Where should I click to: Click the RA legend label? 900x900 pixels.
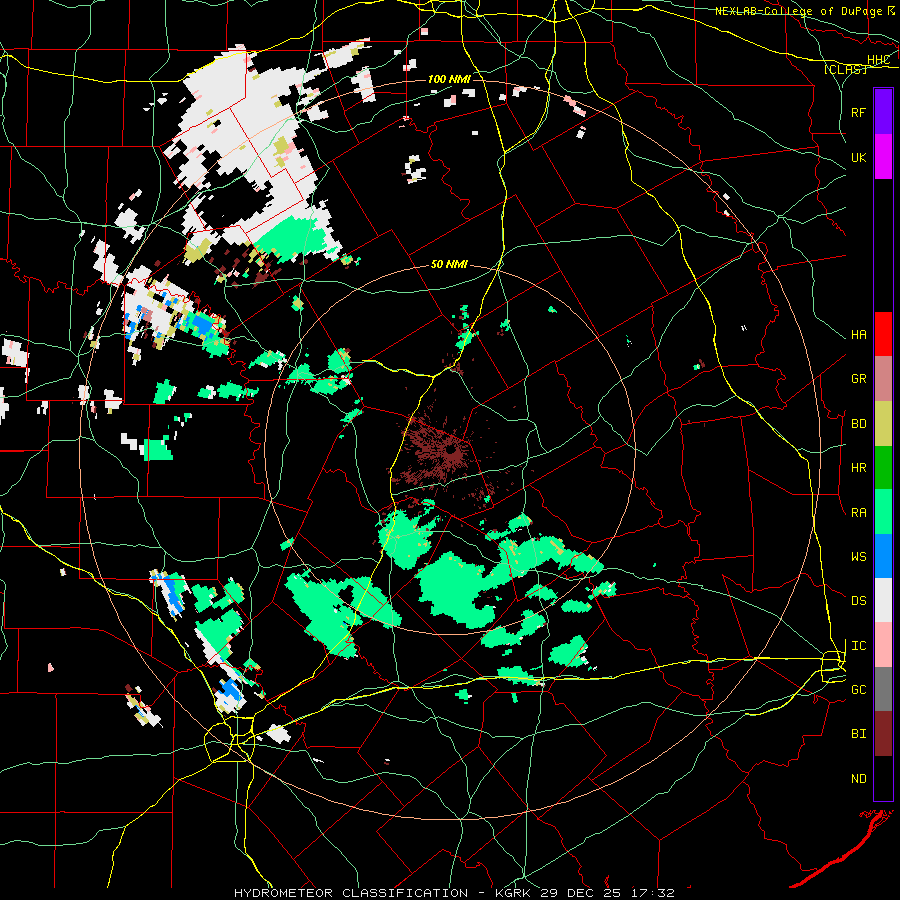[x=858, y=513]
